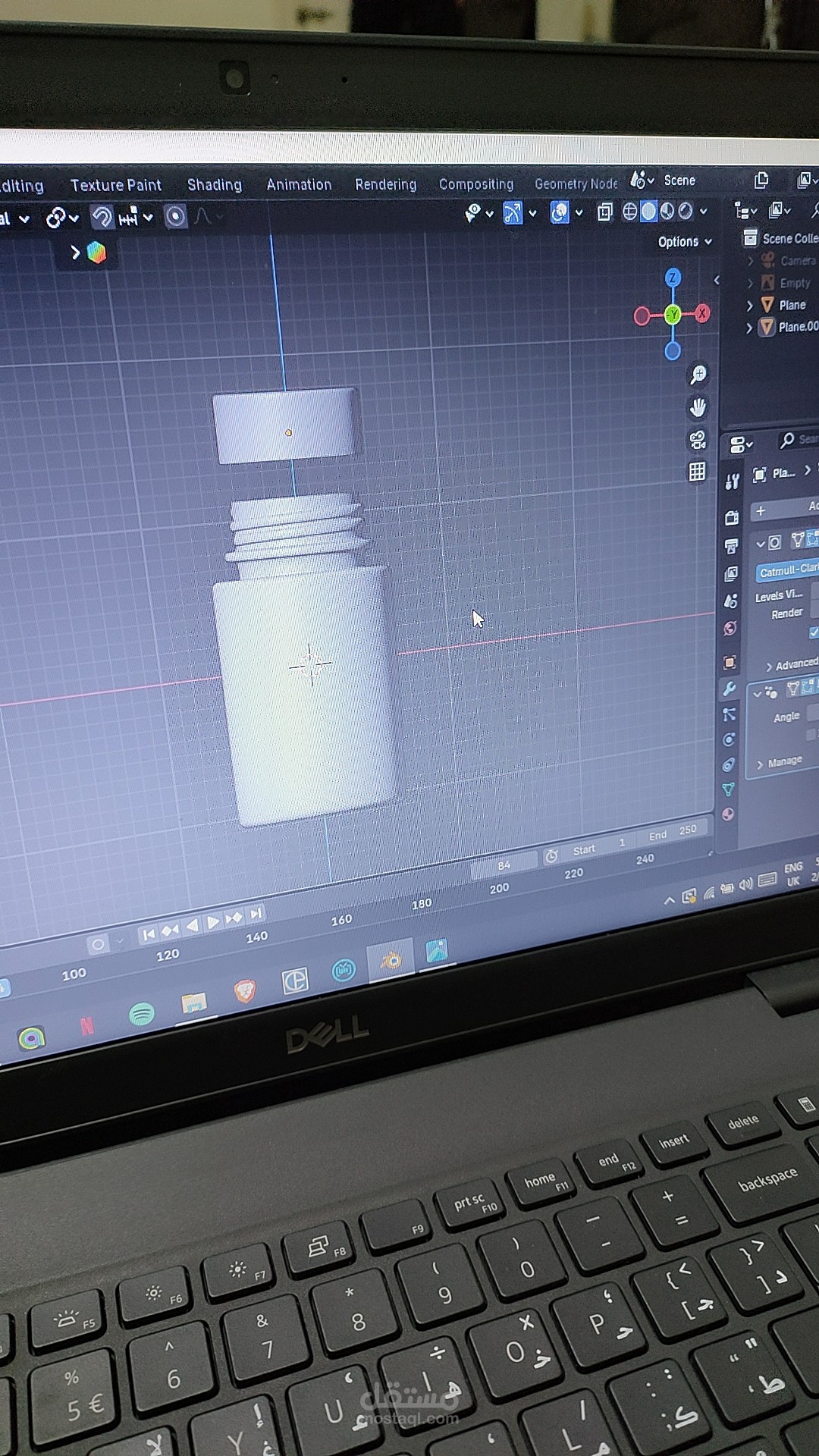Click the Z axis on navigation gizmo

673,278
